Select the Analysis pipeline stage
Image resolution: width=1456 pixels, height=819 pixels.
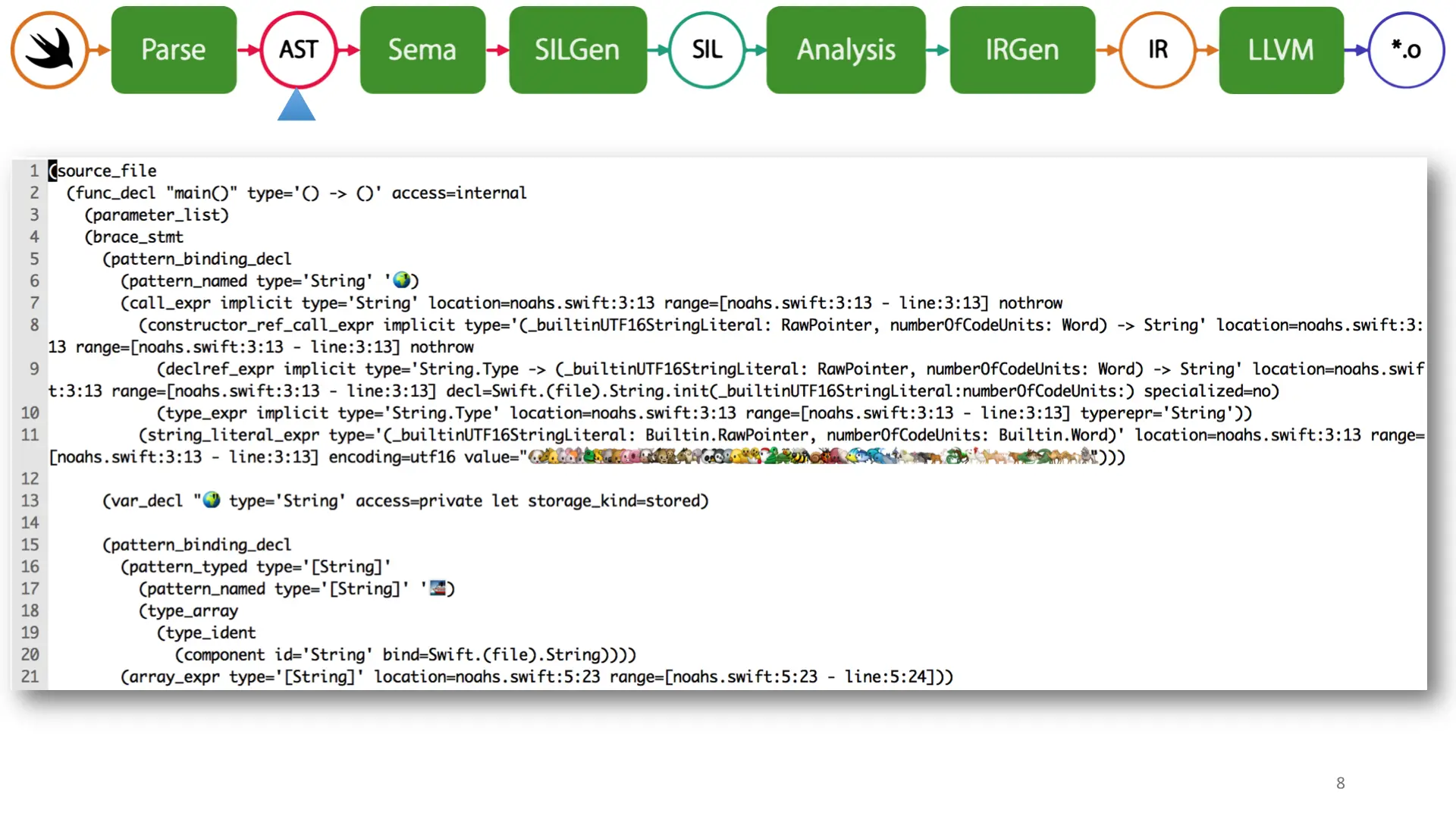[x=846, y=50]
